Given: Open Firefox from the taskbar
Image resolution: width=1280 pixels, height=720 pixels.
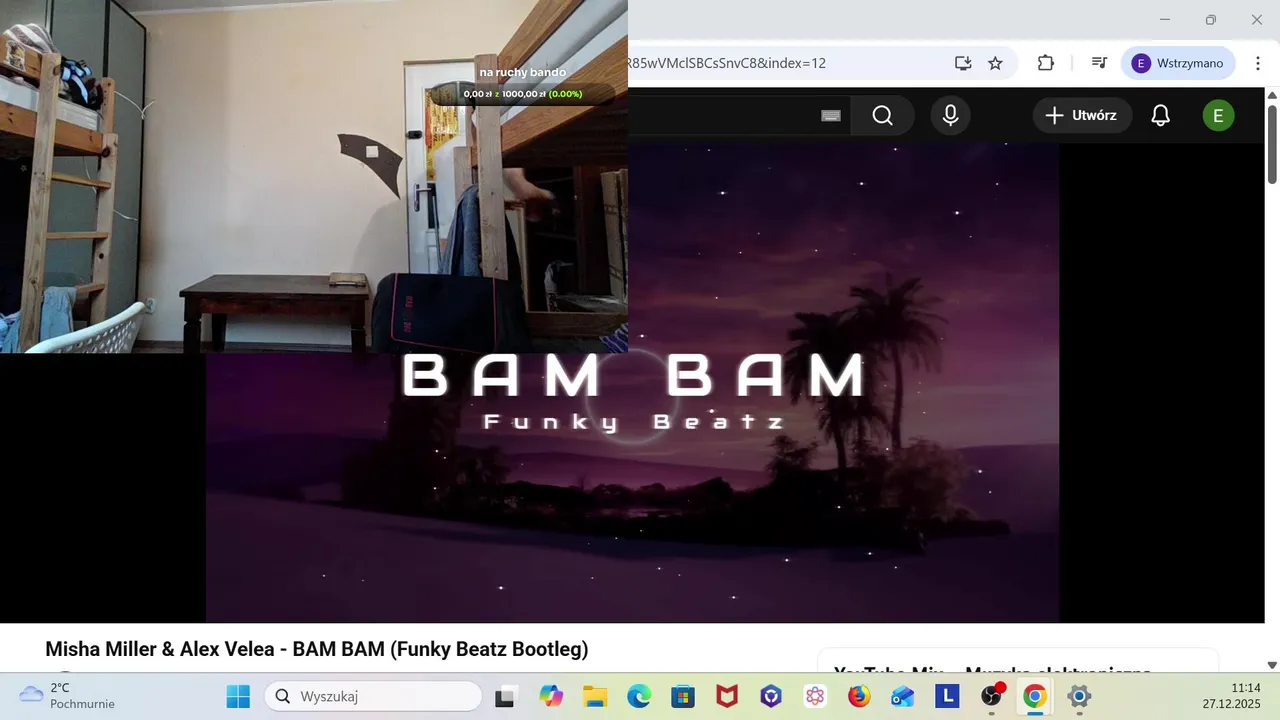Looking at the screenshot, I should click(x=859, y=697).
